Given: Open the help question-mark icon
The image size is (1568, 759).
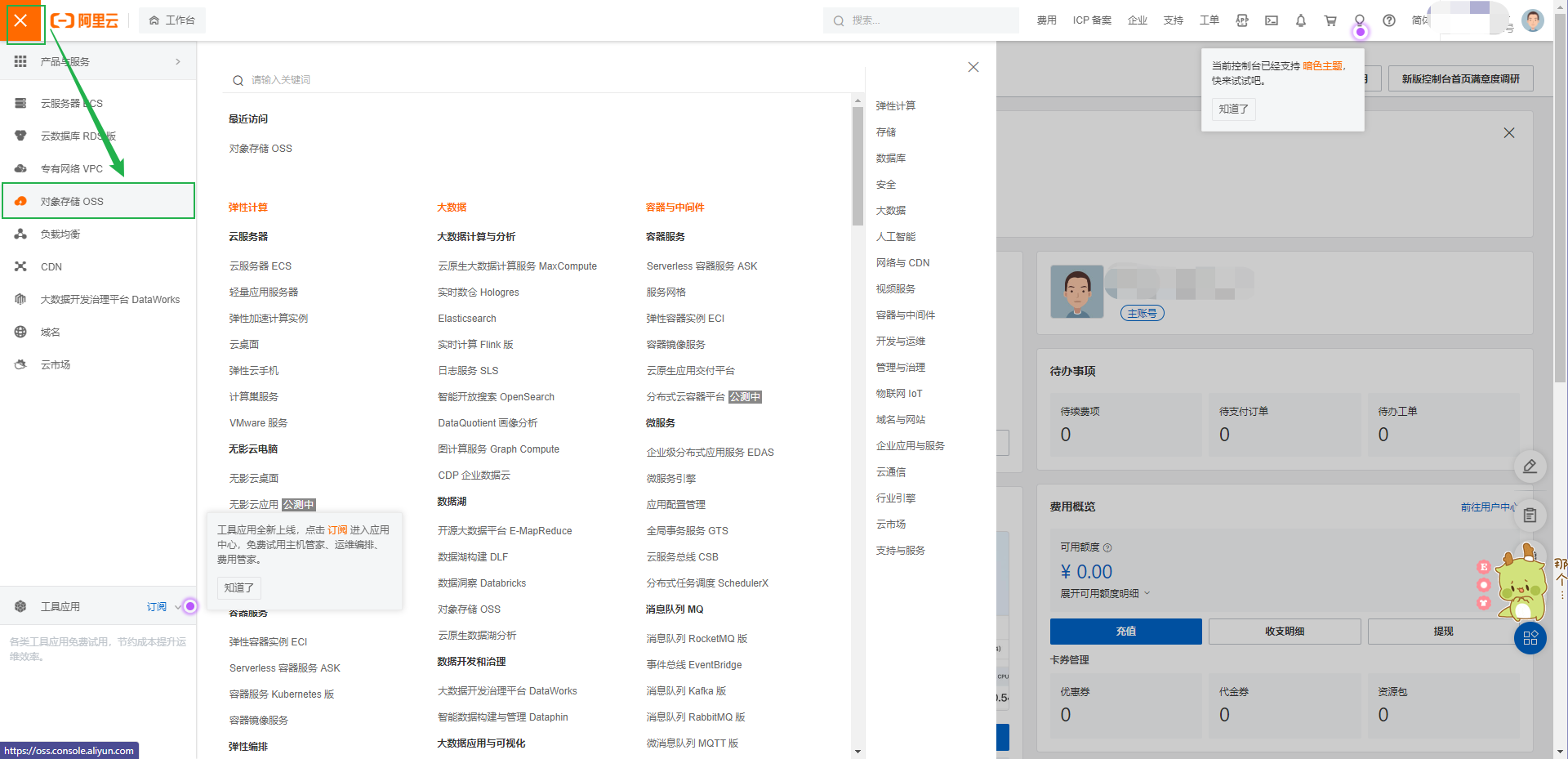Looking at the screenshot, I should click(1388, 20).
